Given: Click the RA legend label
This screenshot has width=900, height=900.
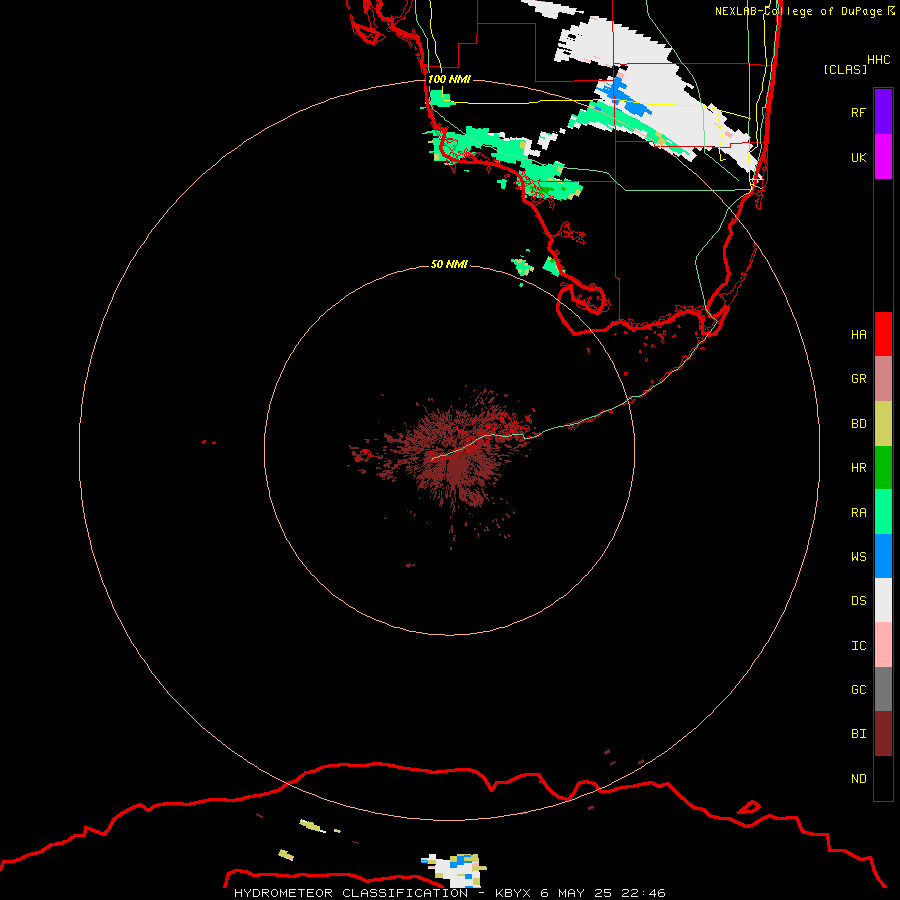Looking at the screenshot, I should pyautogui.click(x=858, y=513).
